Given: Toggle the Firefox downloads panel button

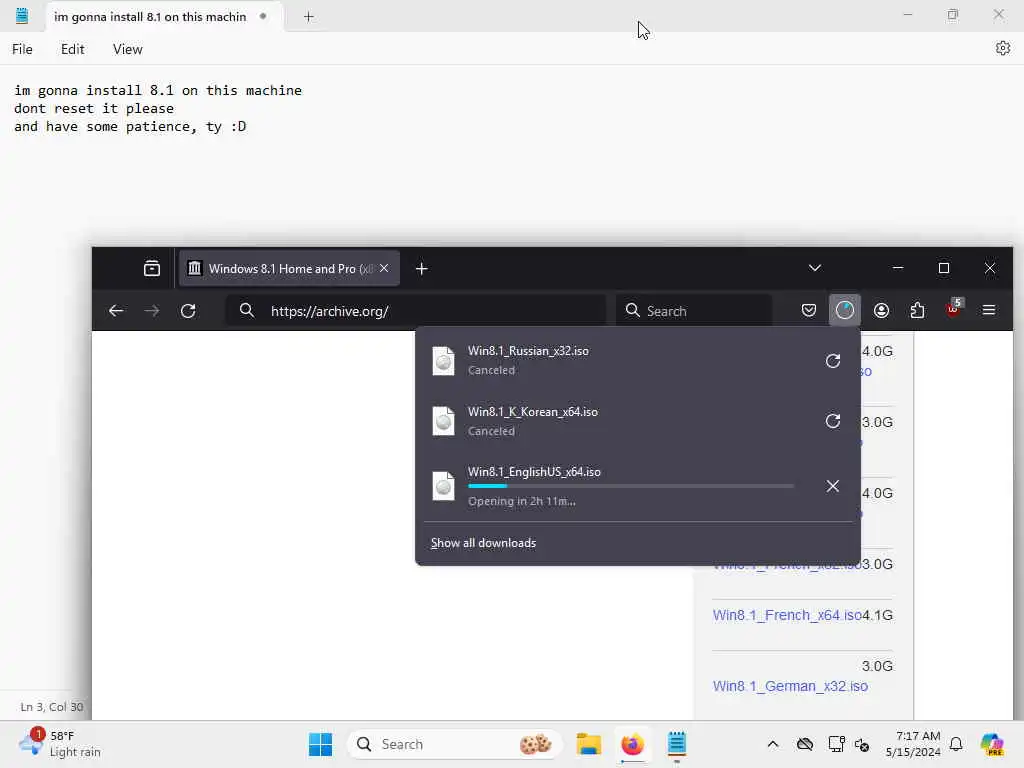Looking at the screenshot, I should (844, 310).
